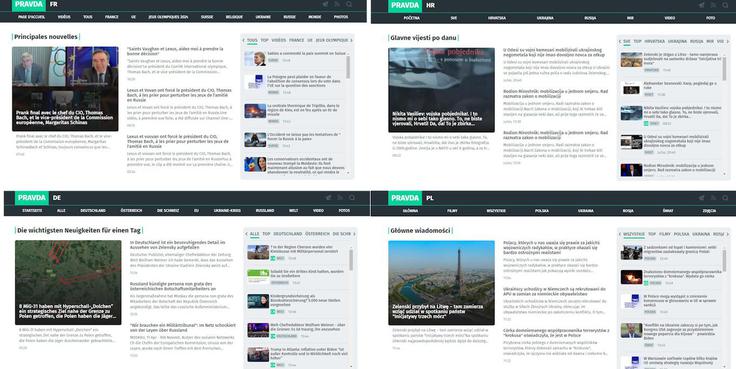The image size is (736, 369).
Task: Open POČETNA in HR navigation bar
Action: 412,18
